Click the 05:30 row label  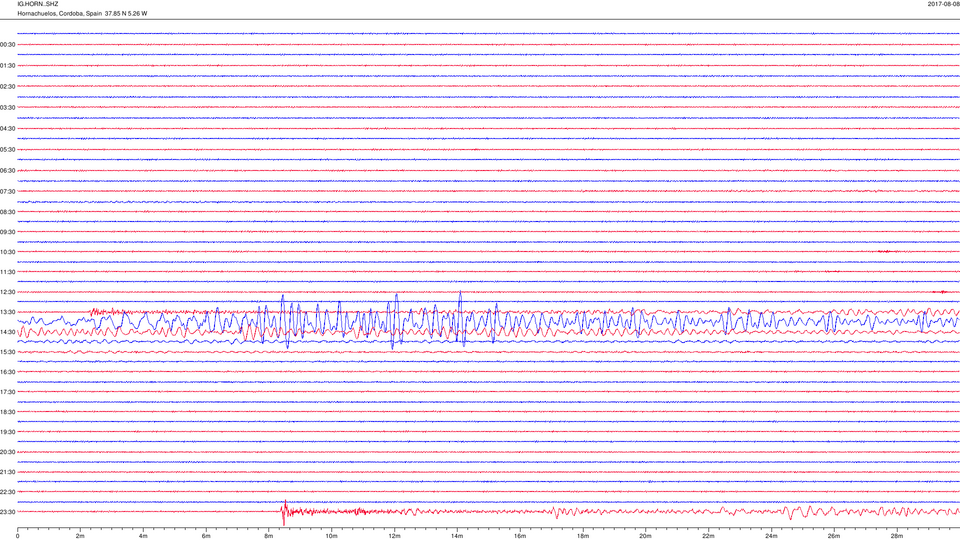[x=7, y=149]
